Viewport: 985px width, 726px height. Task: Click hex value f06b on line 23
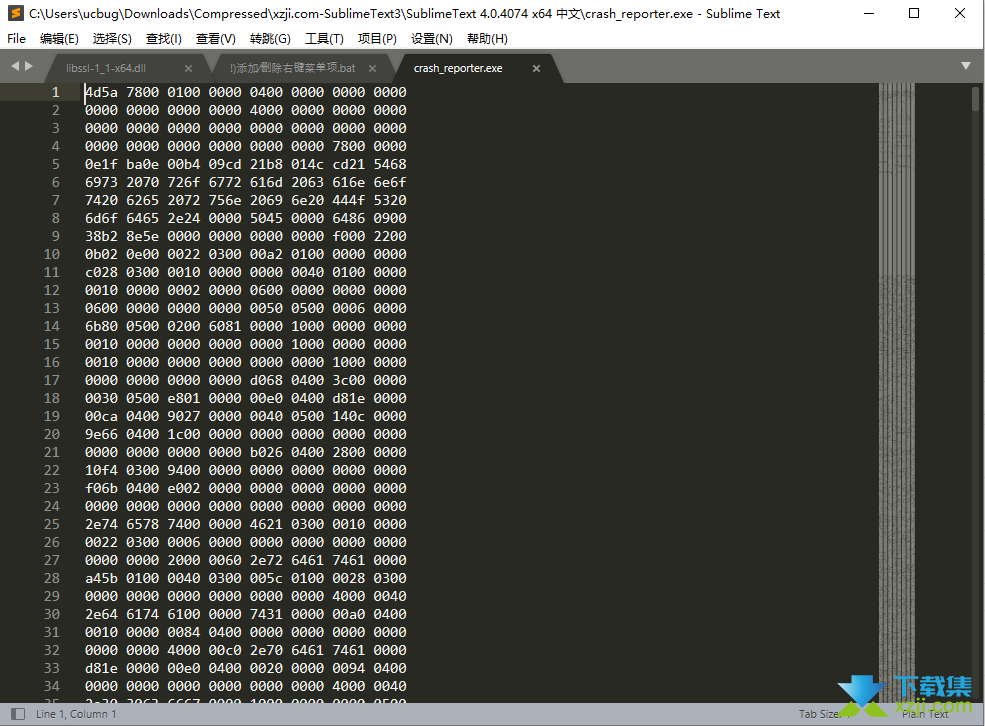pos(101,489)
